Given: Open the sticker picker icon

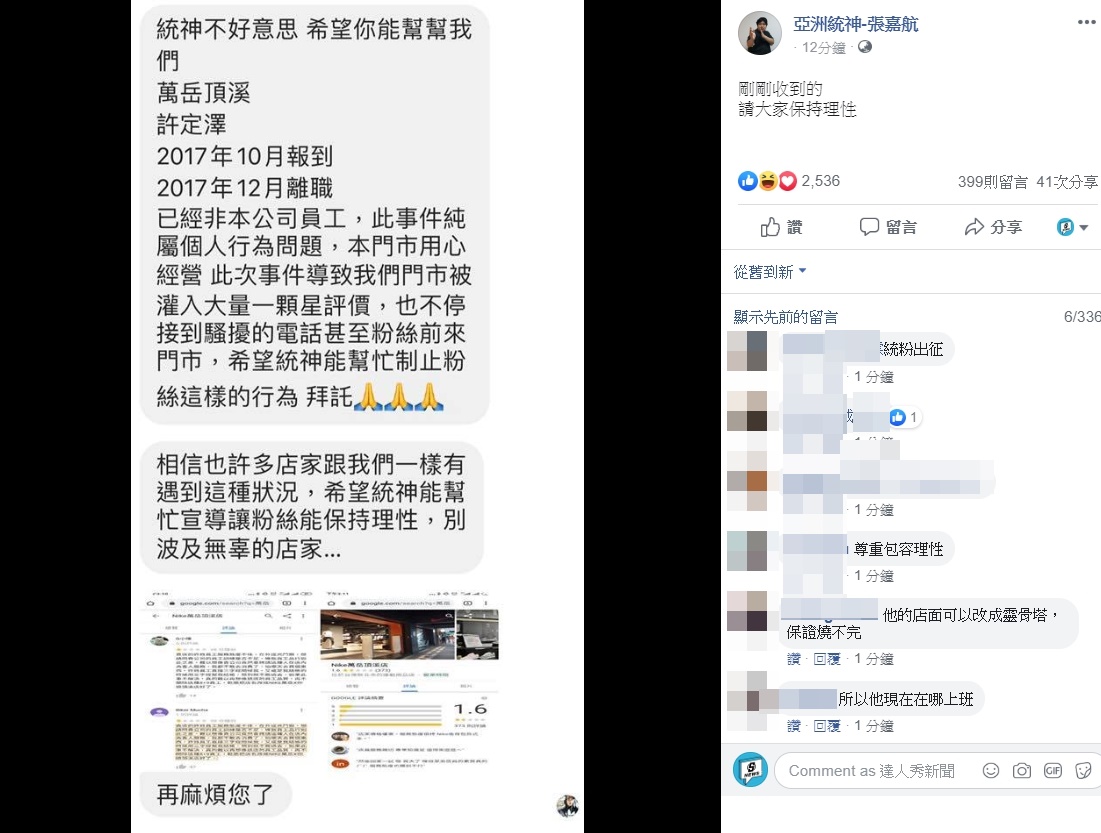Looking at the screenshot, I should 1083,770.
